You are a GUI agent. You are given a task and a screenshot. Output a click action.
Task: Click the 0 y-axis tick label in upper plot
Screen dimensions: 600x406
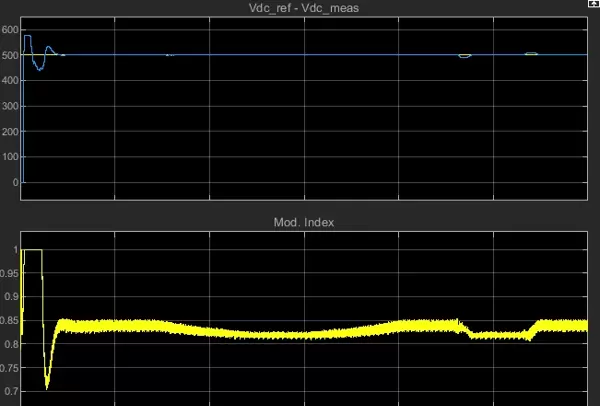point(14,183)
